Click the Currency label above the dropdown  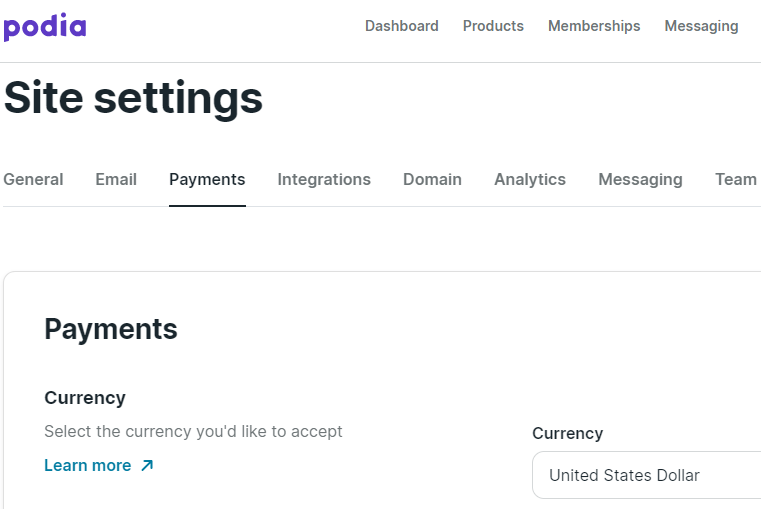[567, 433]
